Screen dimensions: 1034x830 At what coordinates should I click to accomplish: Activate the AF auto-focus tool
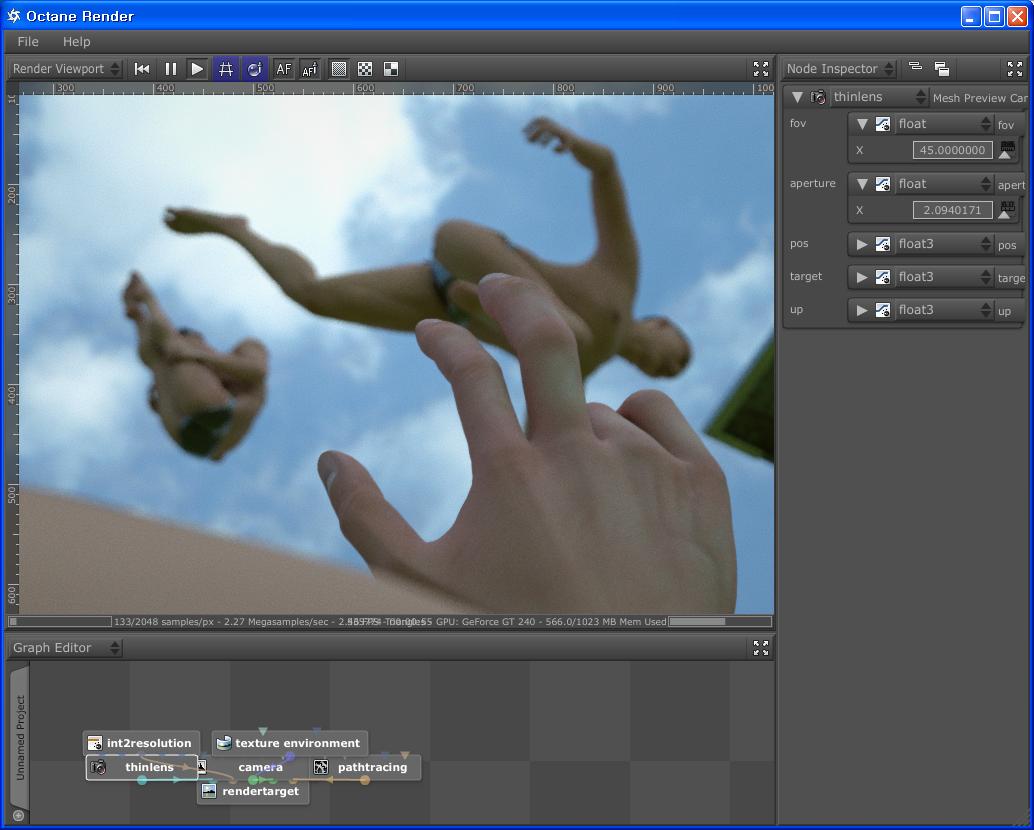tap(284, 69)
